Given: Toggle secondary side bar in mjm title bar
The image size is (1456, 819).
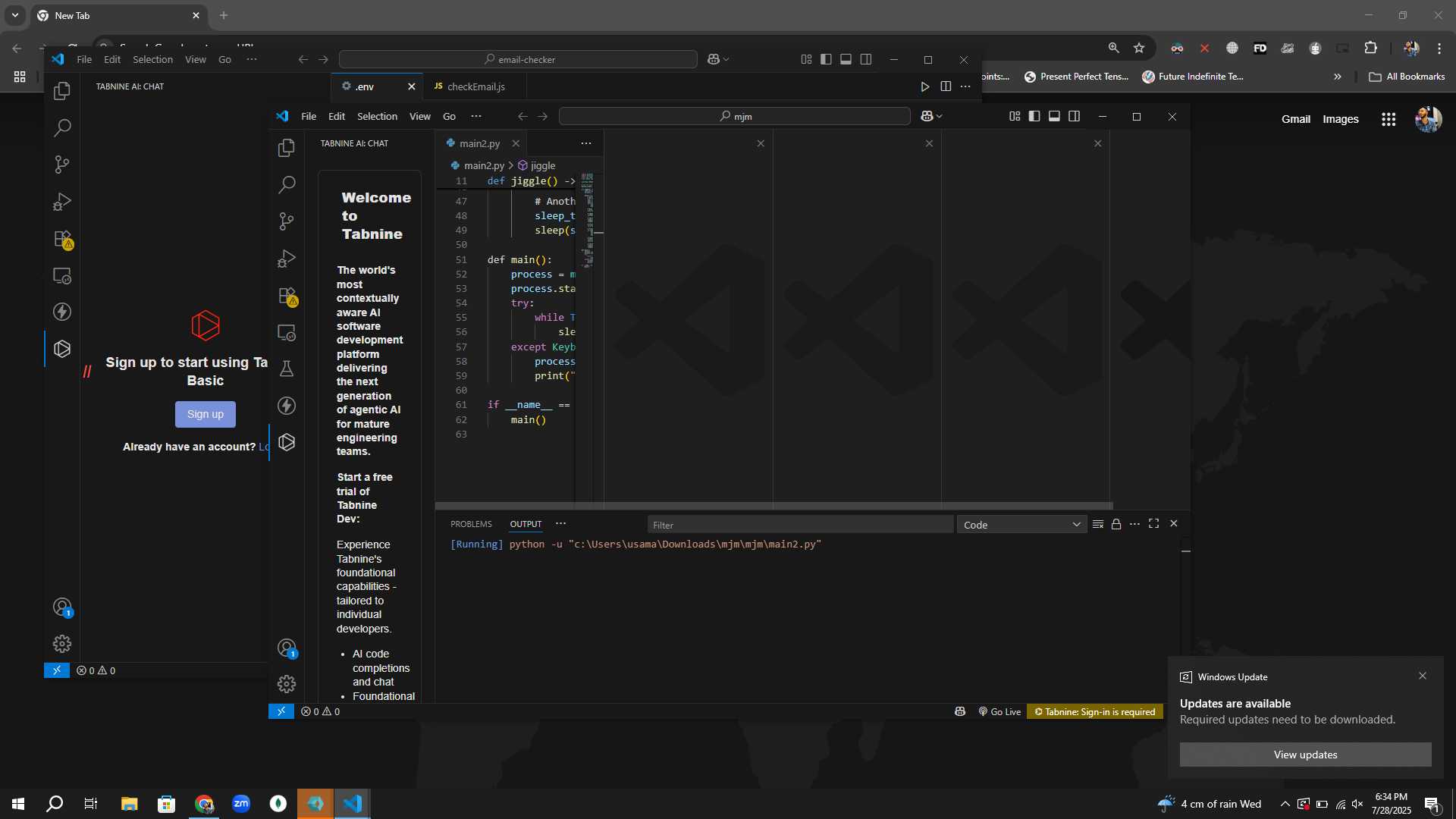Looking at the screenshot, I should pos(1074,116).
